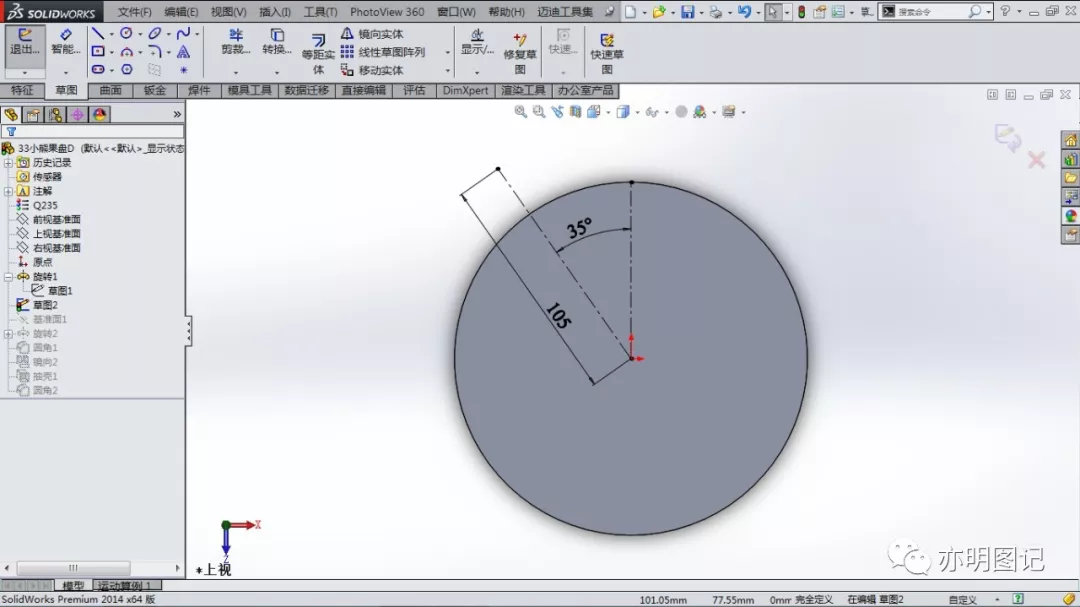This screenshot has width=1080, height=607.
Task: Click Display/Delete Relations (显示) tool
Action: coord(477,43)
